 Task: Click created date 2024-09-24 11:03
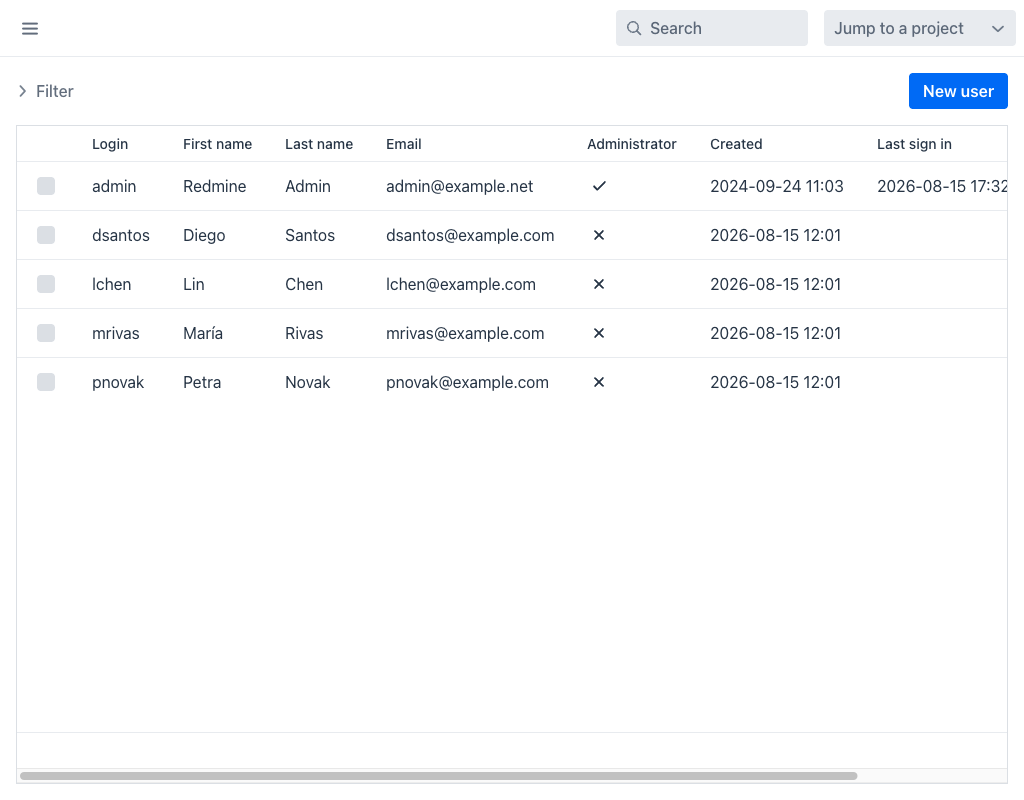(x=776, y=186)
